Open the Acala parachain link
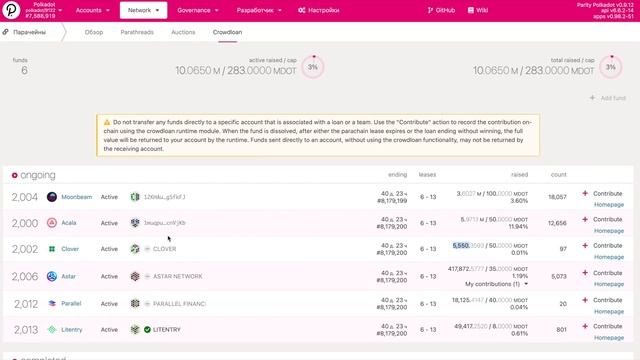This screenshot has width=640, height=360. point(69,223)
